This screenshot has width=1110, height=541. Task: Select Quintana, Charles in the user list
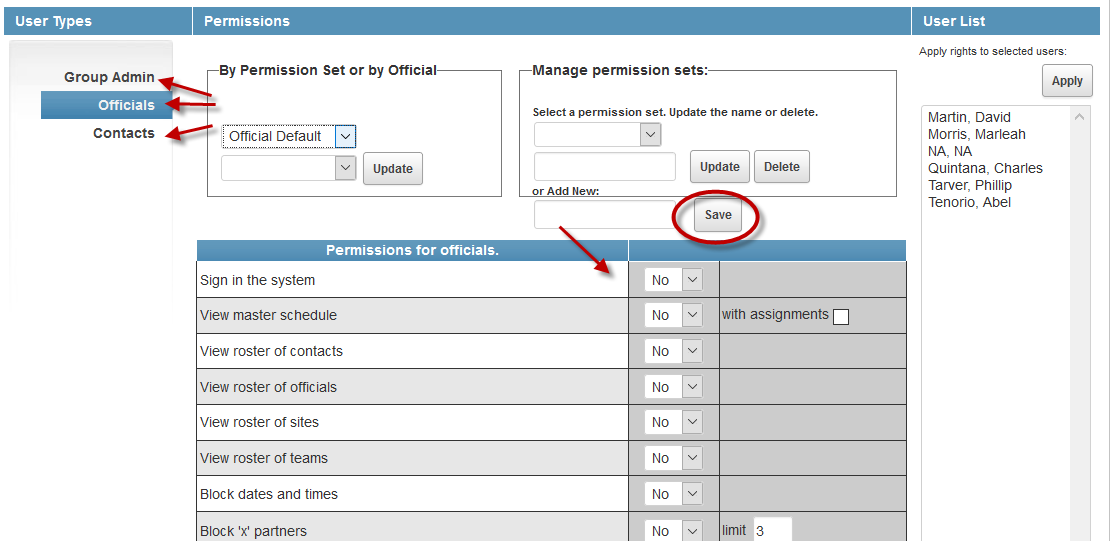coord(985,168)
